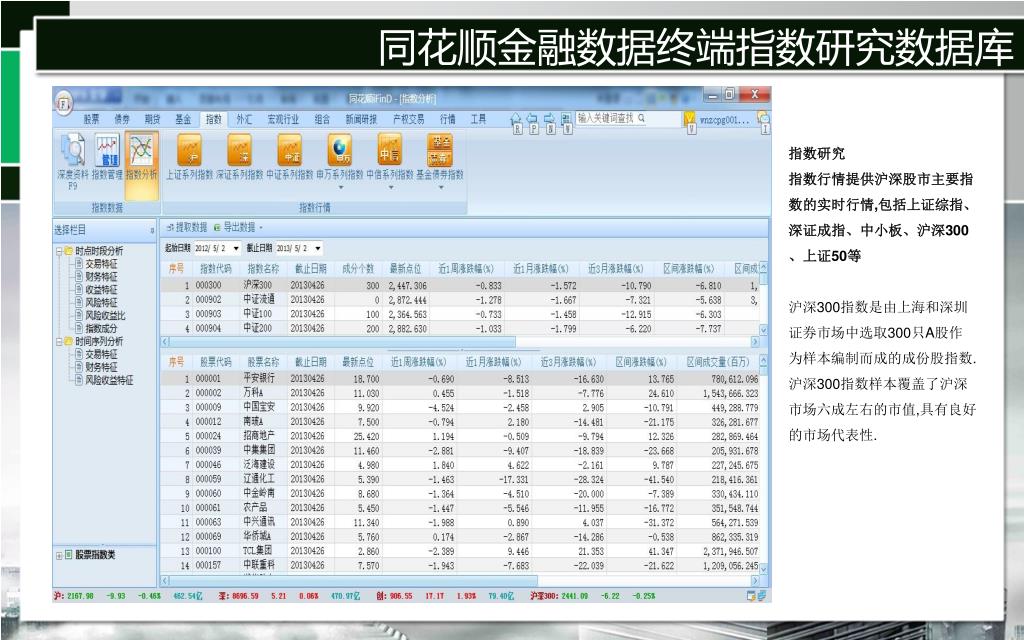The image size is (1024, 640).
Task: Open the 导出数据 dropdown arrow
Action: pos(261,228)
